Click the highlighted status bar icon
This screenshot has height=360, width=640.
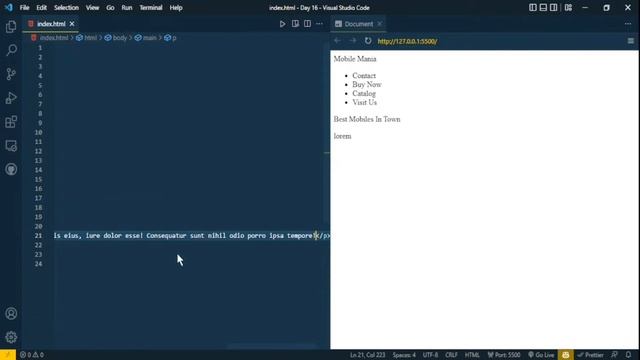[x=565, y=355]
